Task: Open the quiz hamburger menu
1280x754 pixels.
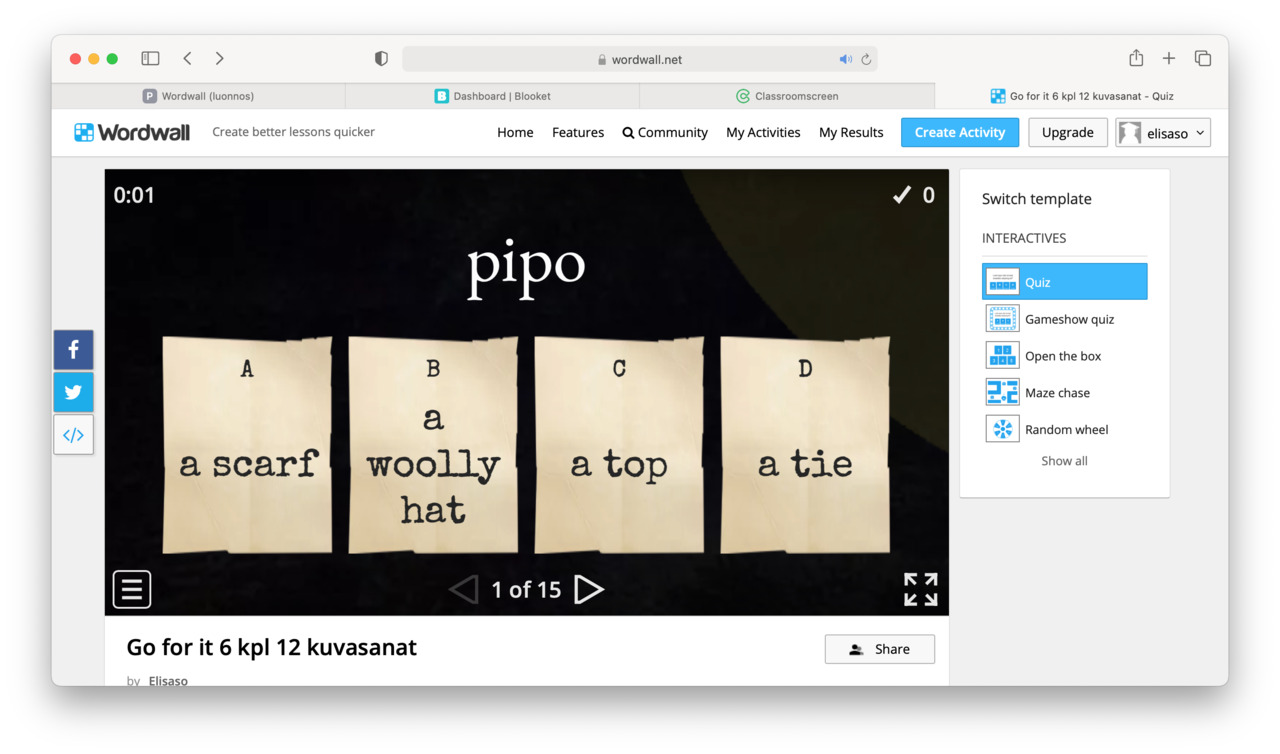Action: 132,589
